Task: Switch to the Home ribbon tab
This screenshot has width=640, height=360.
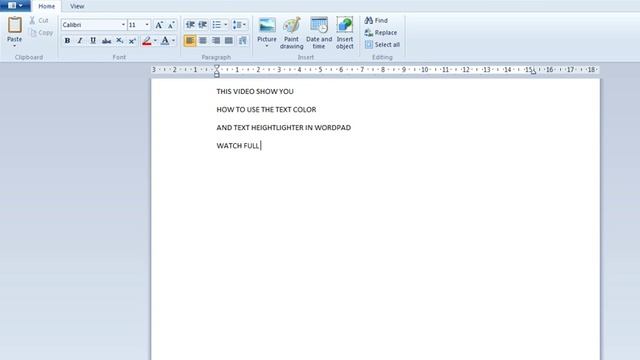Action: (47, 6)
